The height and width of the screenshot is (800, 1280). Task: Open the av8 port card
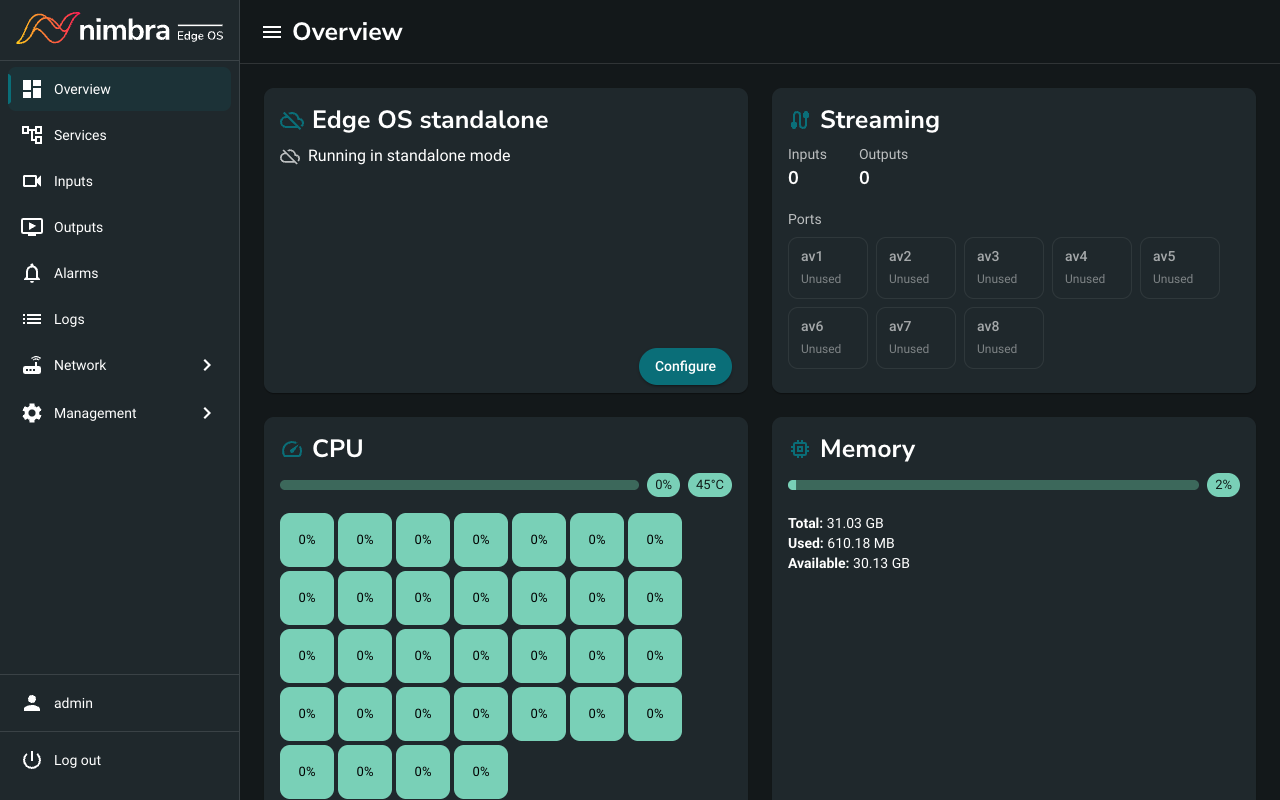click(1004, 338)
